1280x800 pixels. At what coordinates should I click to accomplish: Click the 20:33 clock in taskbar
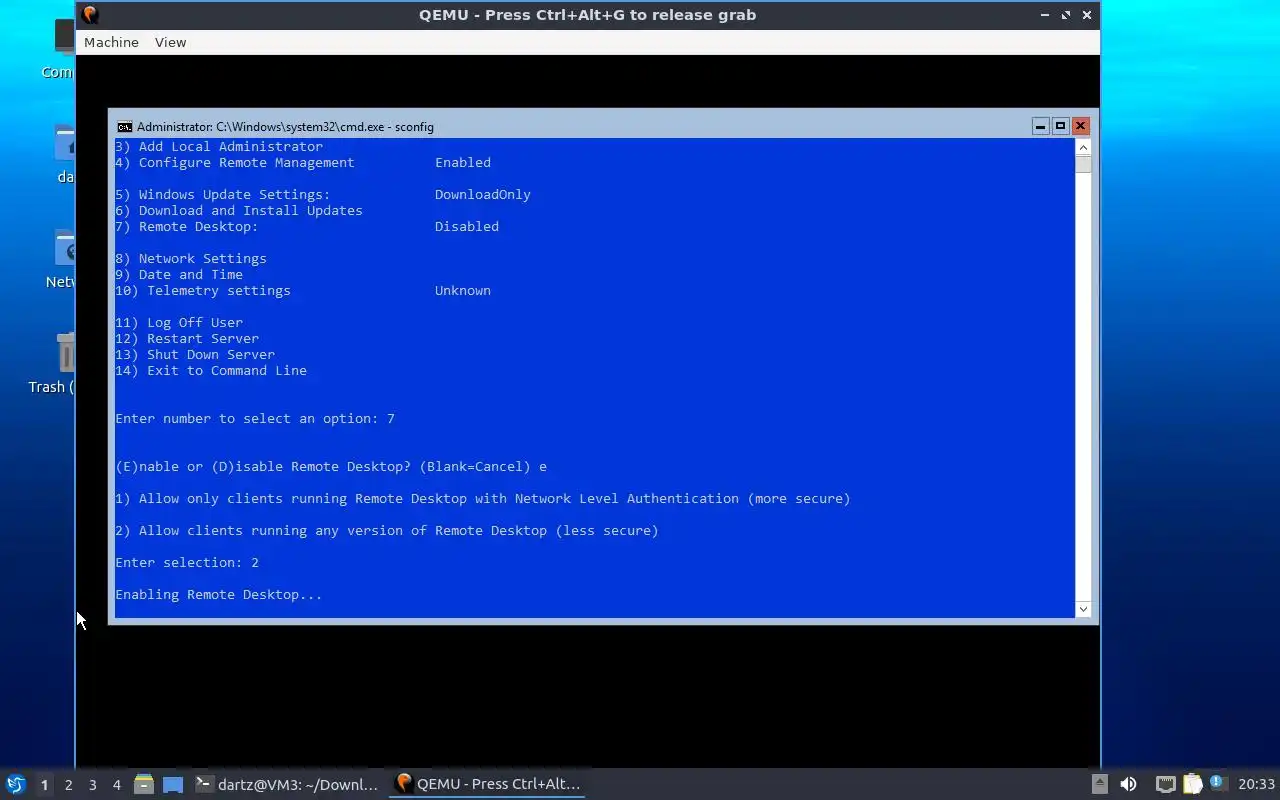[x=1256, y=784]
